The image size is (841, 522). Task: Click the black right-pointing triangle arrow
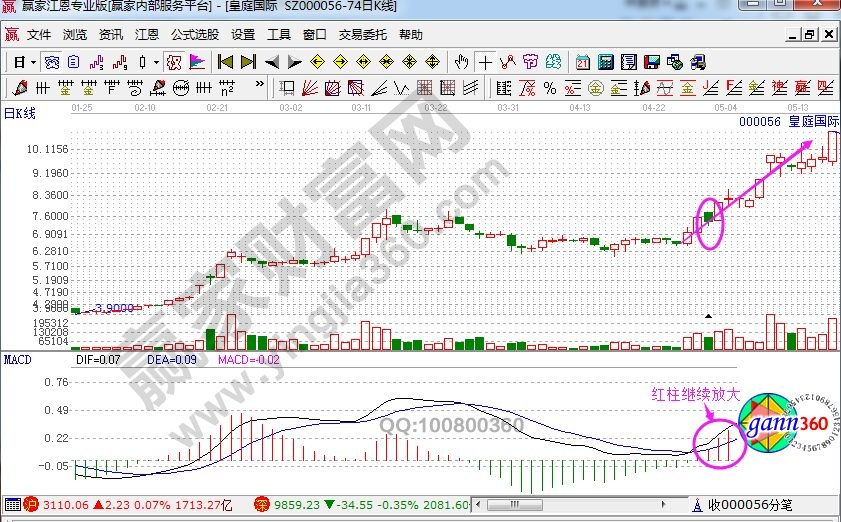point(293,62)
